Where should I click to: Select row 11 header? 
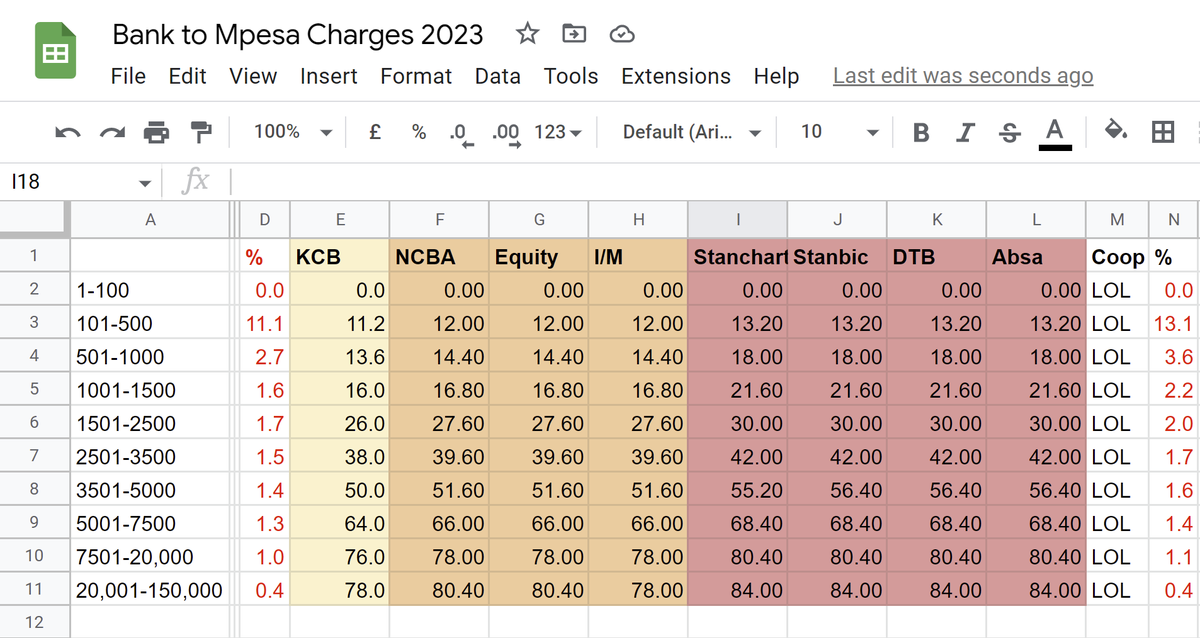(x=34, y=590)
